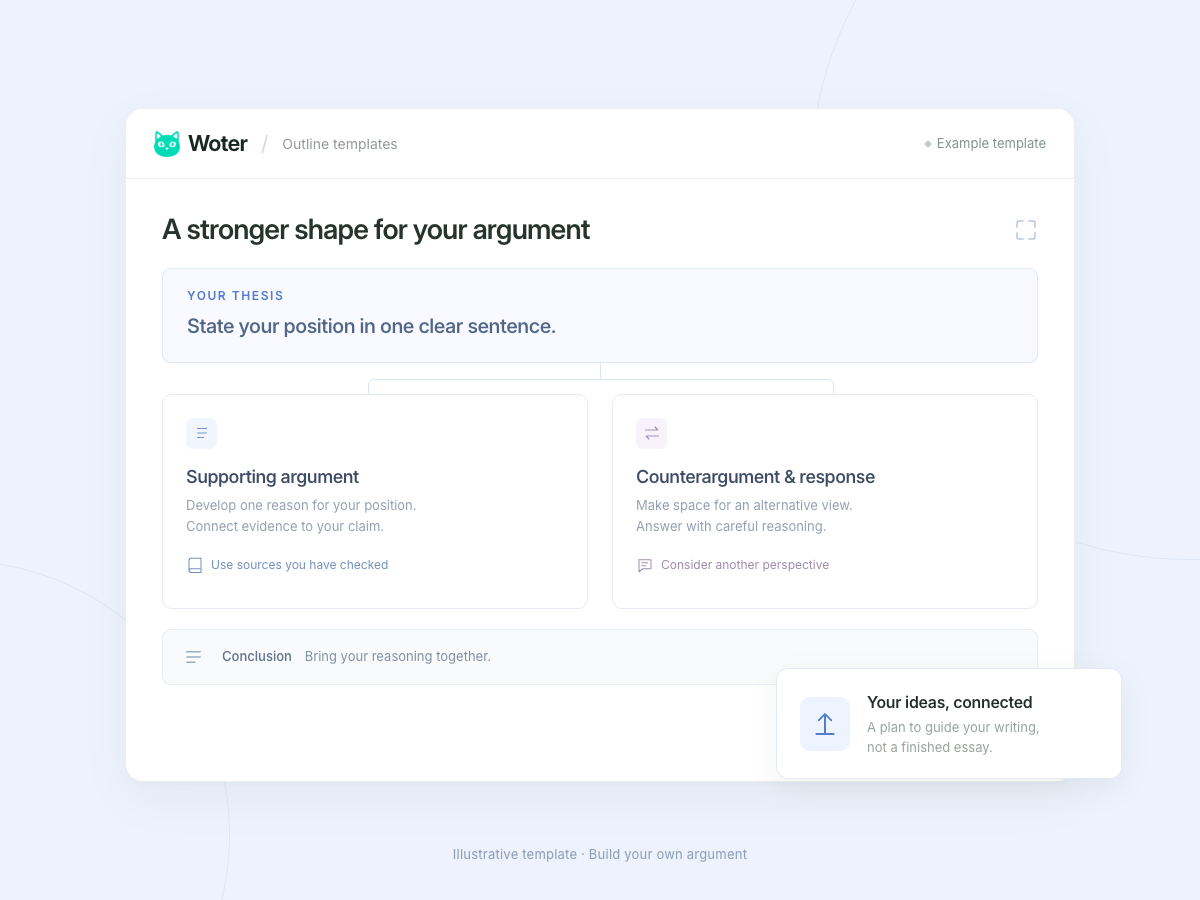
Task: Click 'Develop one reason for your position.'
Action: coord(301,505)
